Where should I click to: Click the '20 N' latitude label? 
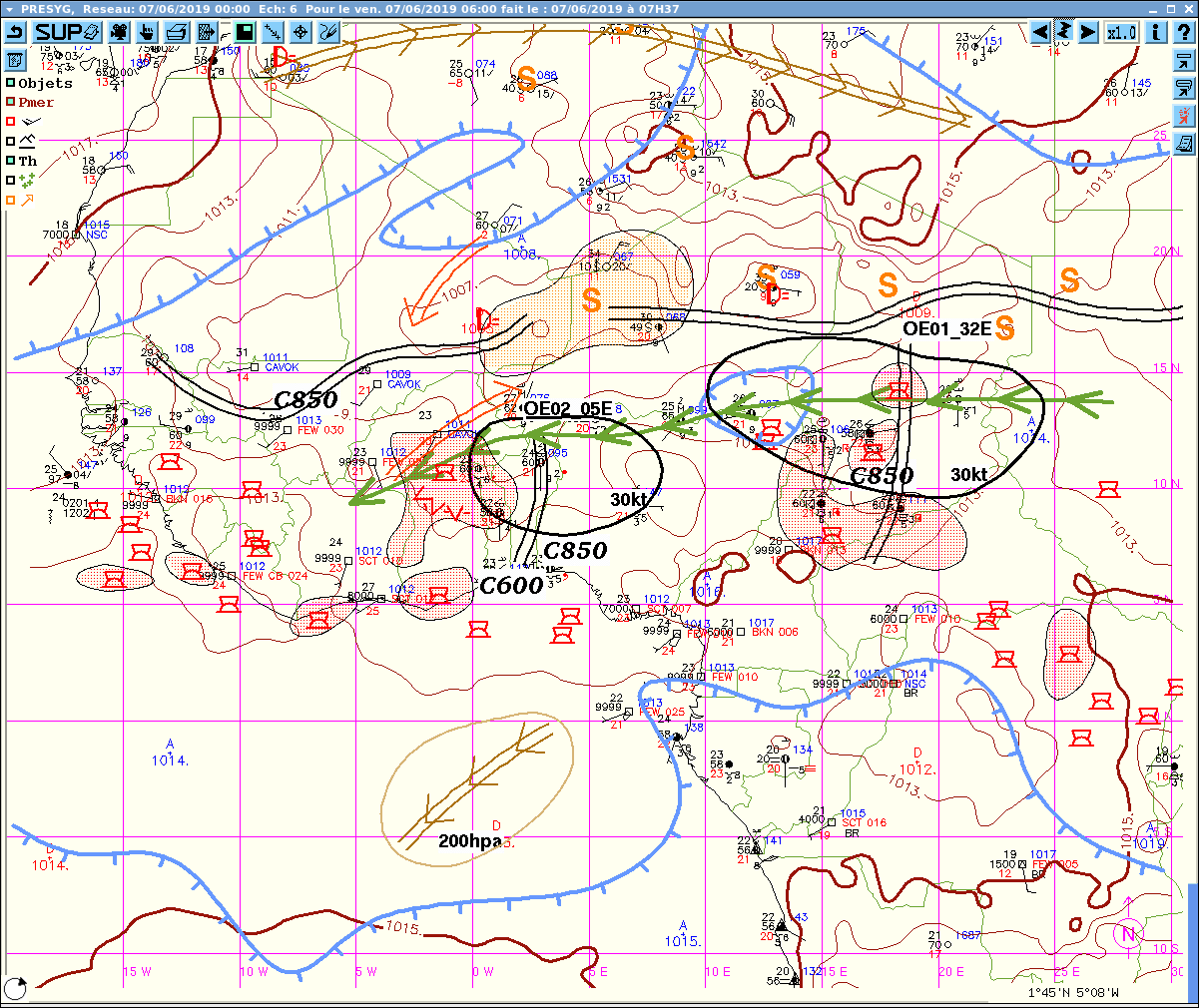point(1167,251)
